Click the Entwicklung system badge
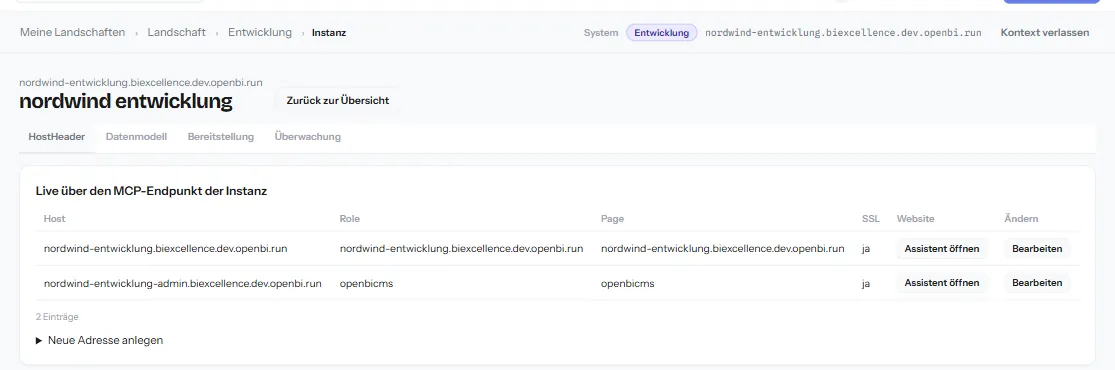Screen dimensions: 1115x370 coord(661,33)
